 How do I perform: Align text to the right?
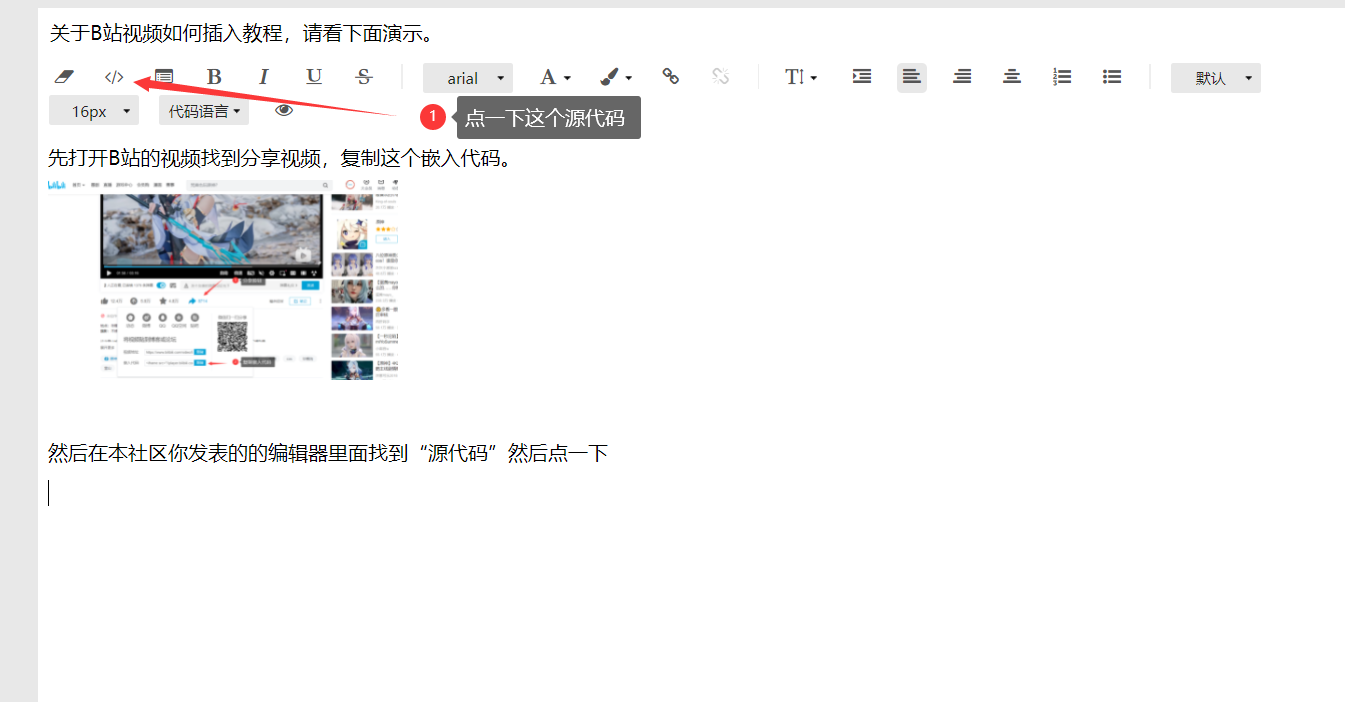(962, 77)
